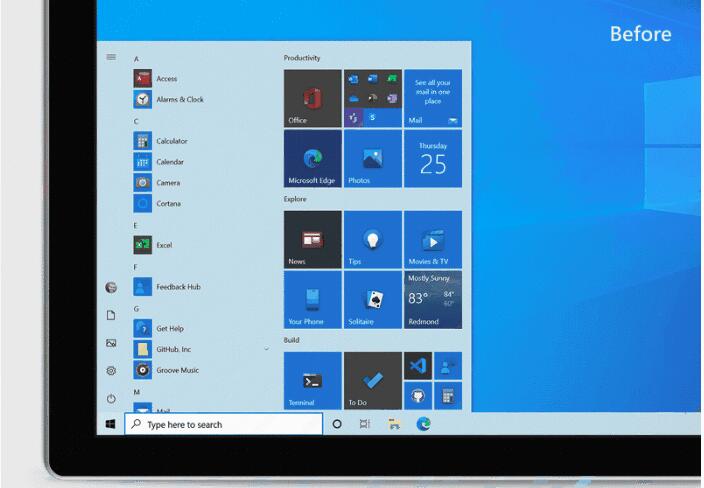Open the Photos tile
704x488 pixels.
[x=373, y=159]
